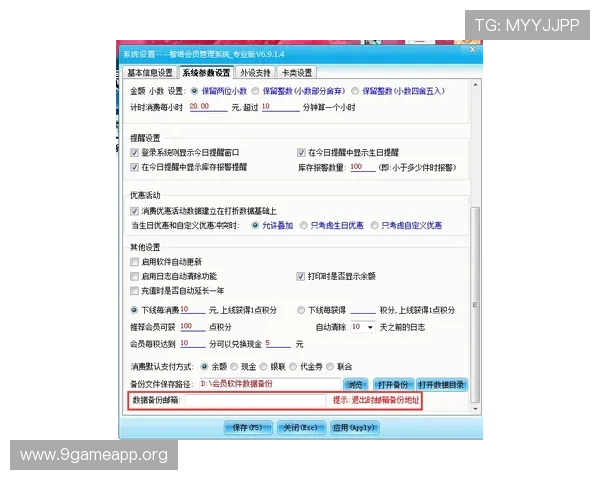Enable 启用软件自动更新 checkbox

134,262
